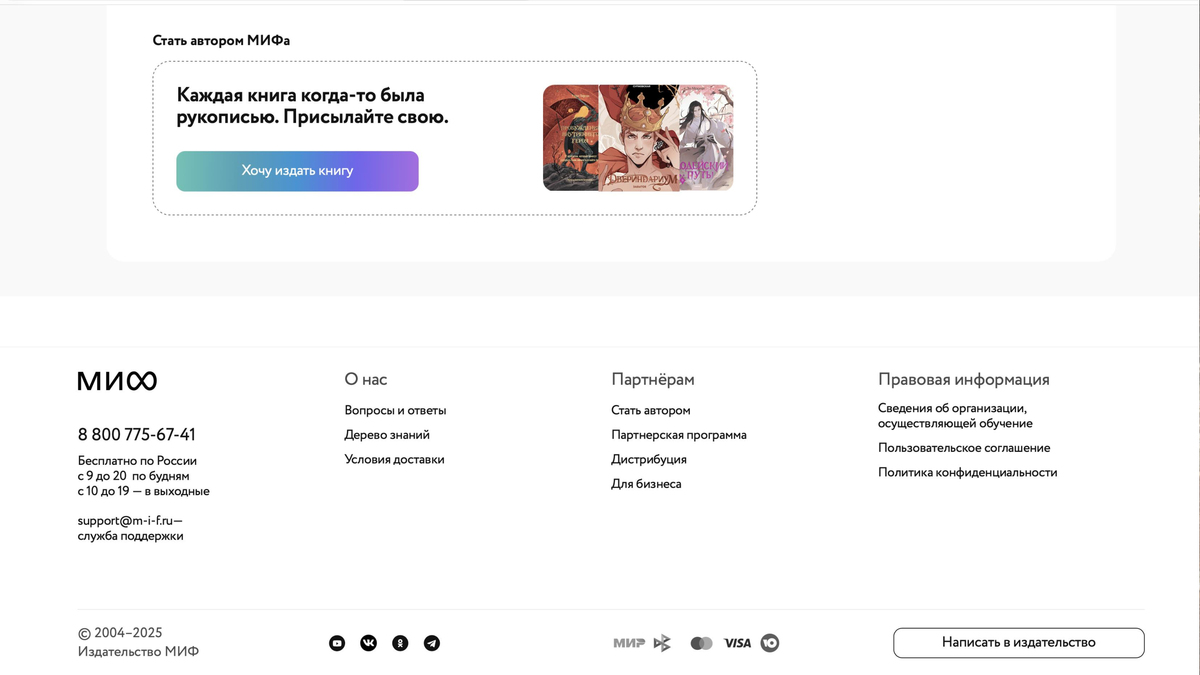Image resolution: width=1200 pixels, height=675 pixels.
Task: Click the support@m-i-f.ru email address
Action: (x=125, y=520)
